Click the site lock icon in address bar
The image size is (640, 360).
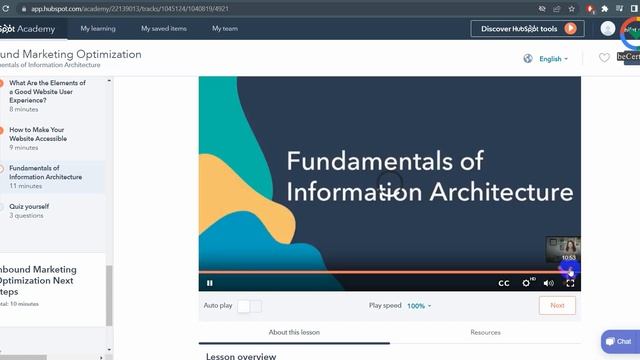[24, 9]
